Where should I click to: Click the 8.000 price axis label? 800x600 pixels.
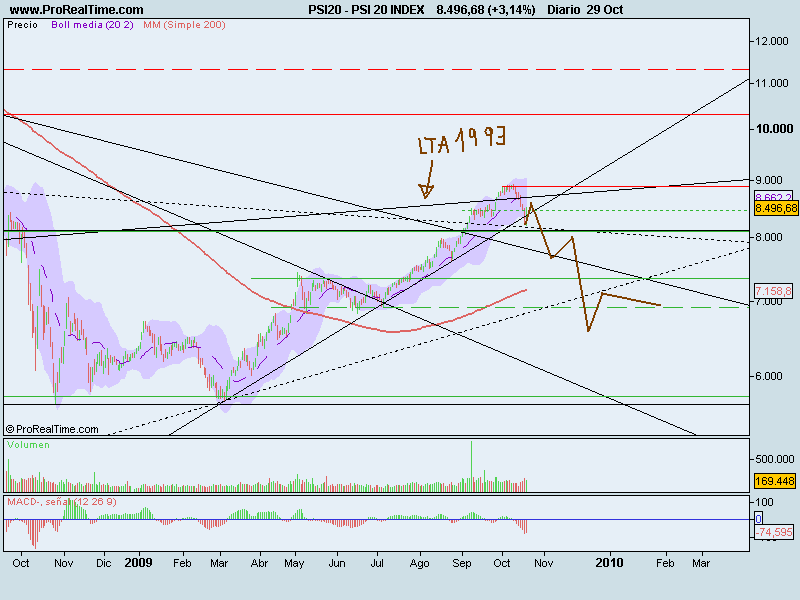768,237
